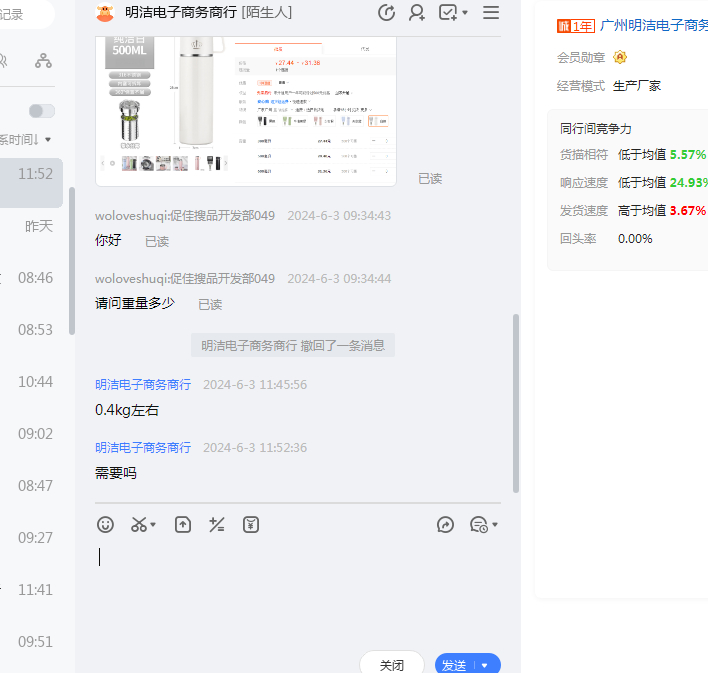Expand the send button dropdown arrow
This screenshot has height=673, width=708.
point(485,665)
